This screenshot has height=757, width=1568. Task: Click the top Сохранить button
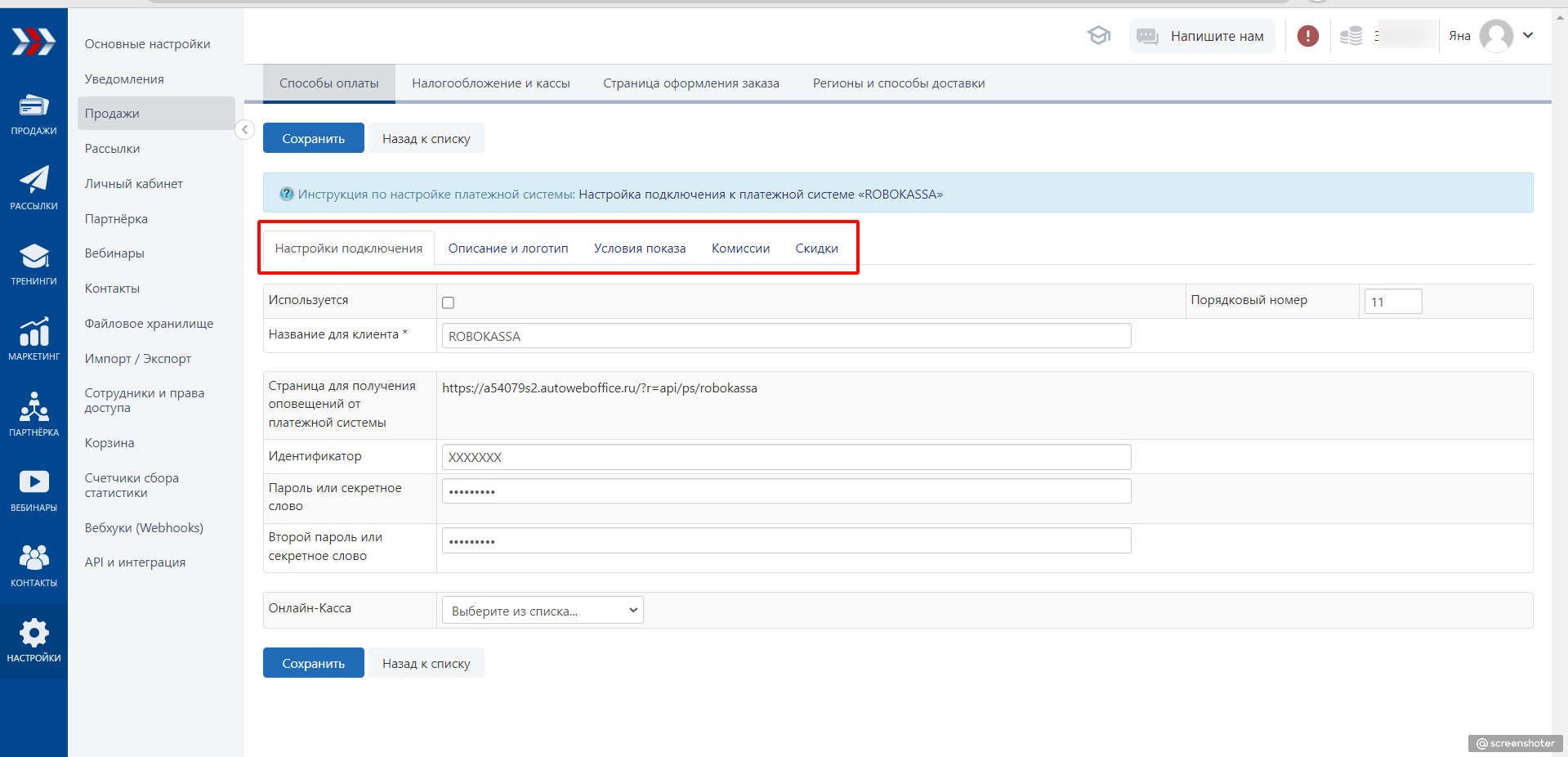[x=314, y=138]
